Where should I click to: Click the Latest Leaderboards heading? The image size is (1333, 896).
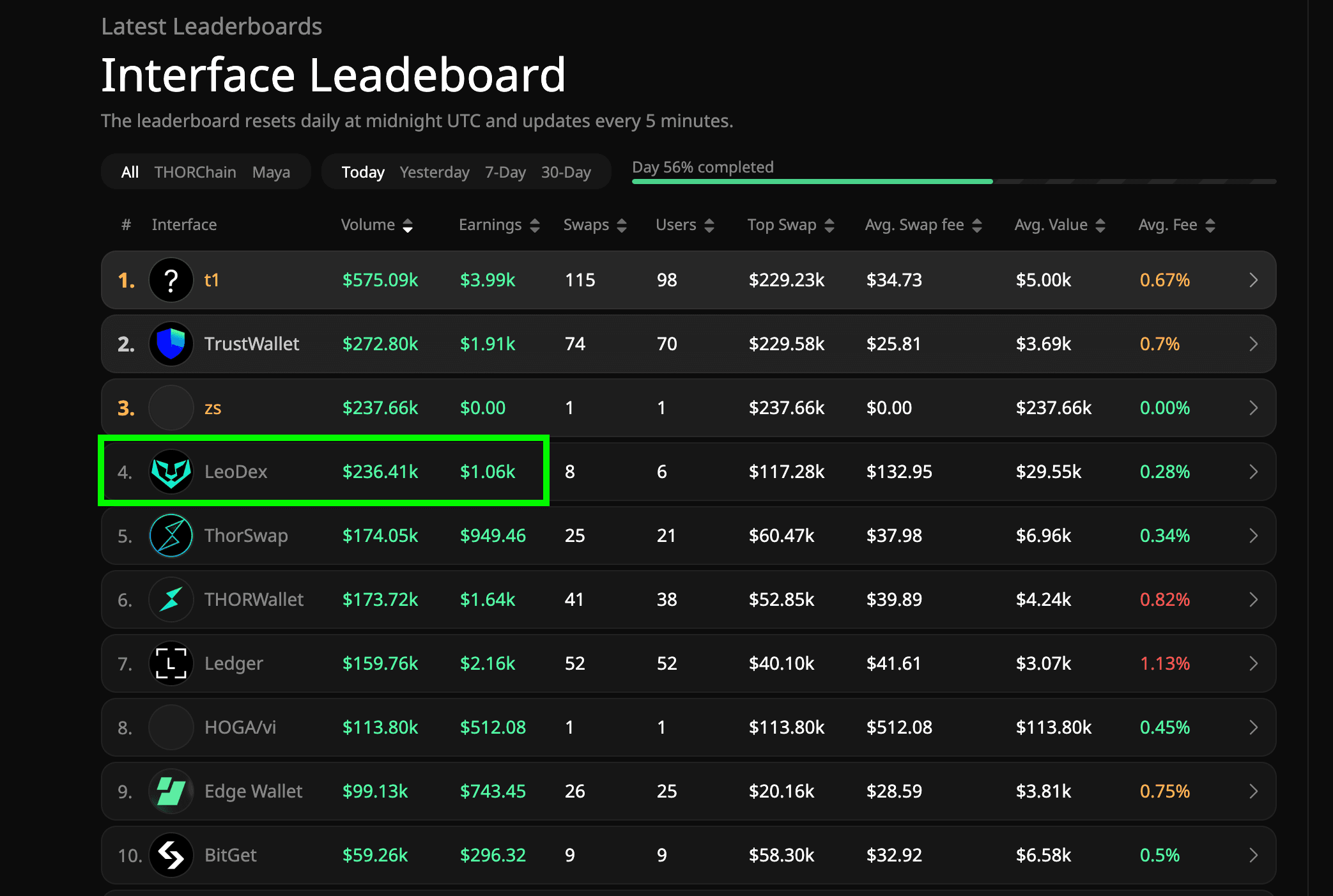click(212, 26)
